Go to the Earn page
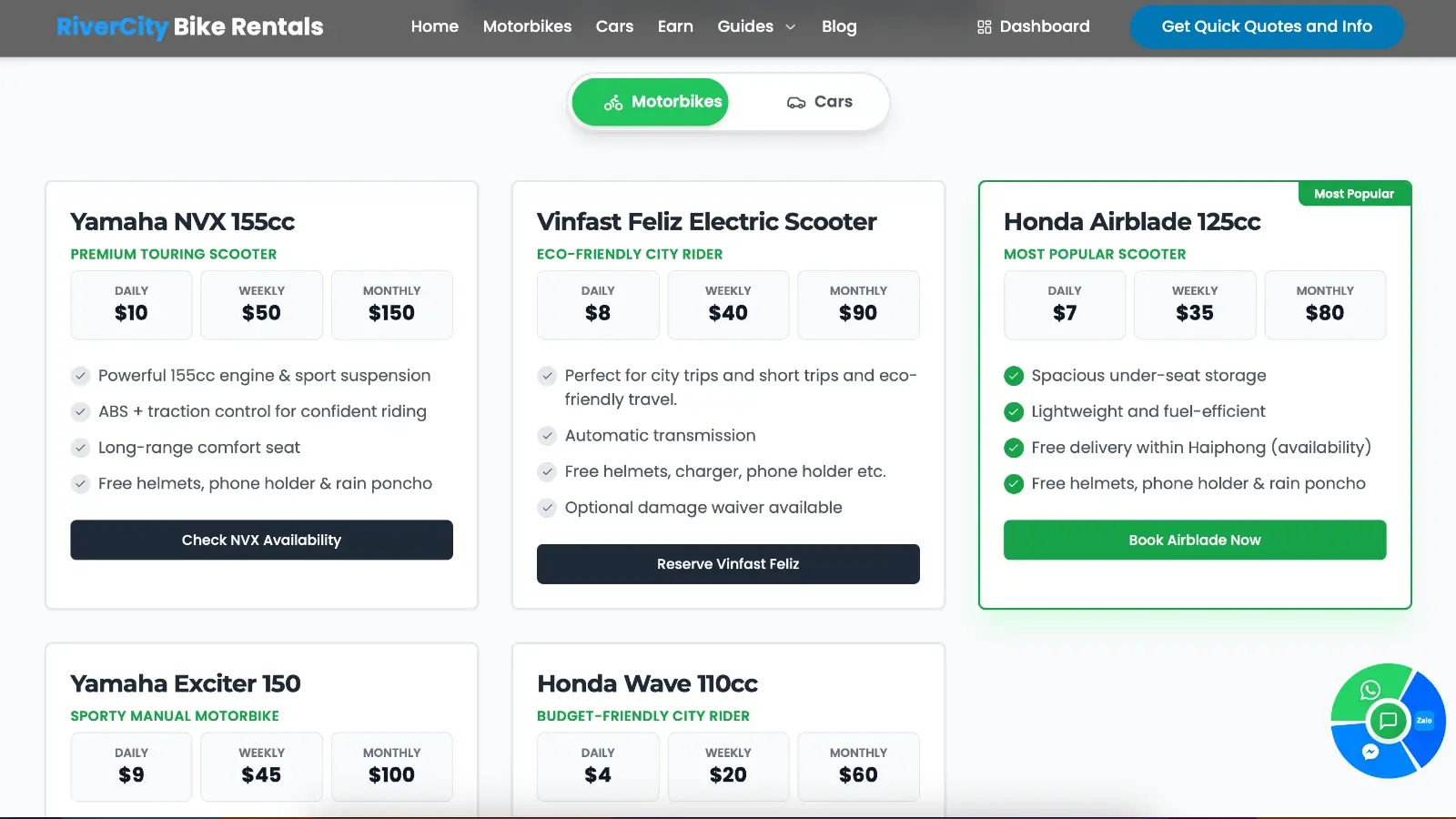Image resolution: width=1456 pixels, height=819 pixels. coord(675,26)
